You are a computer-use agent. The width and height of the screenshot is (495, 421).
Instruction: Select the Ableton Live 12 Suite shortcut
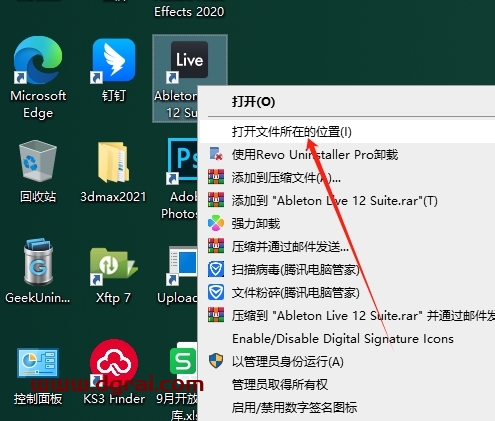click(189, 60)
